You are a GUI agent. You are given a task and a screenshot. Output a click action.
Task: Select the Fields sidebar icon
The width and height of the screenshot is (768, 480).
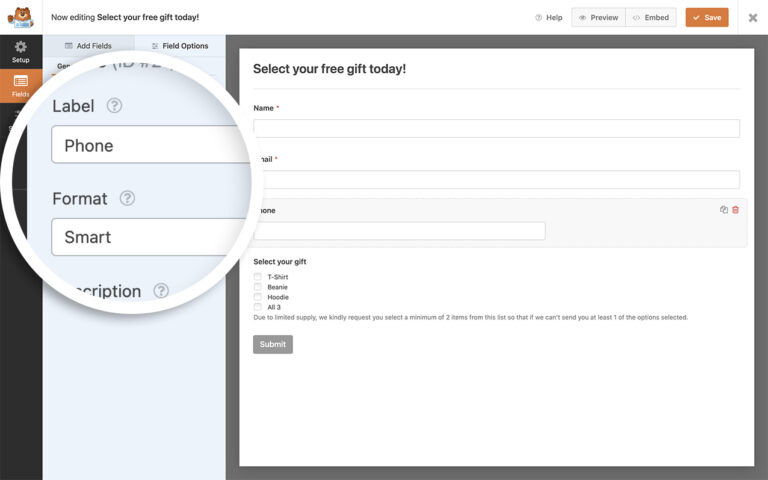coord(21,86)
